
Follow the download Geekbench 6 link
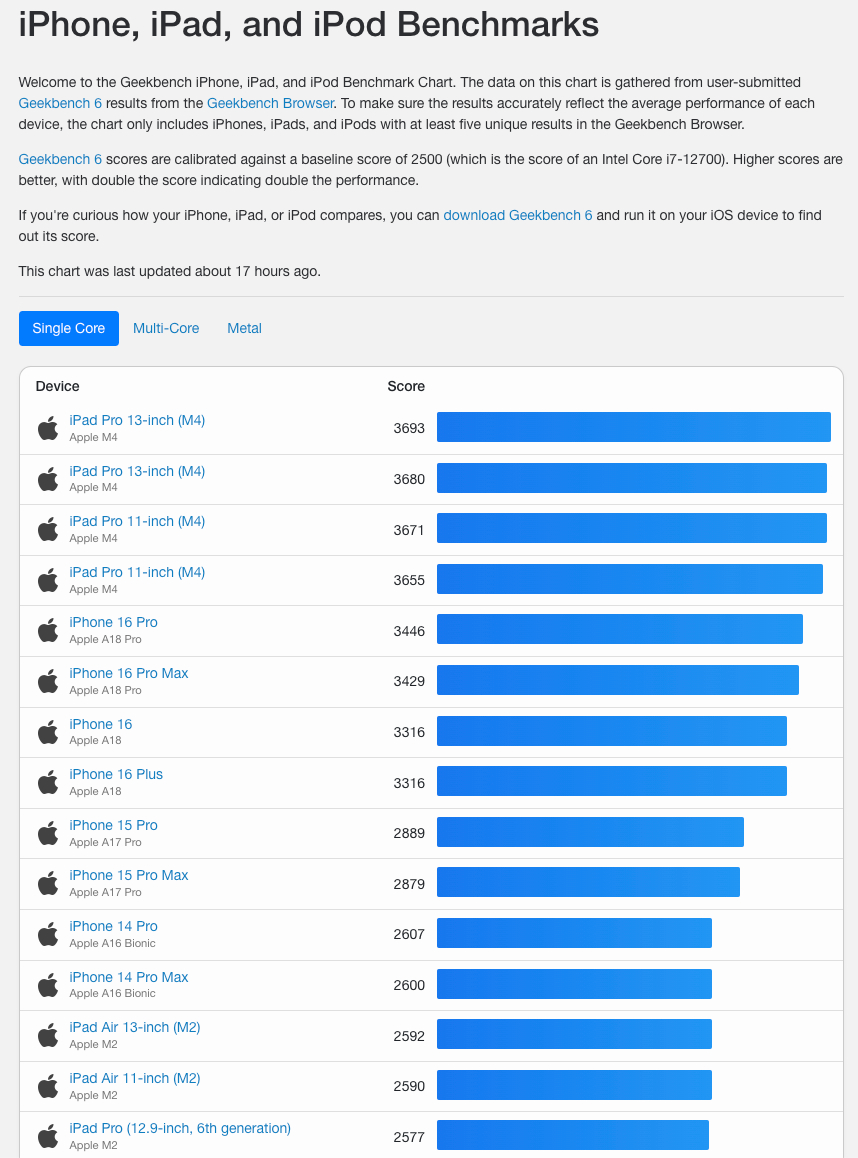tap(518, 216)
